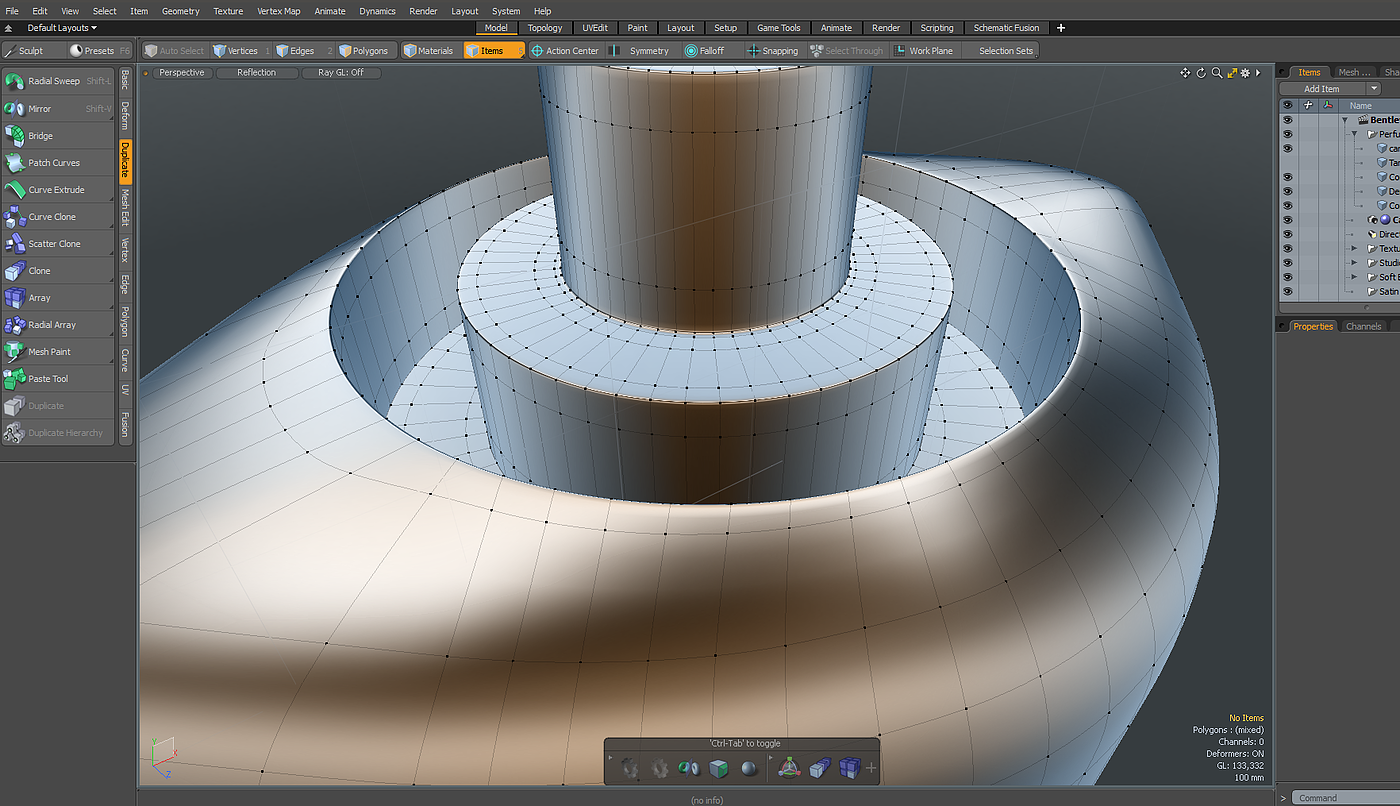The height and width of the screenshot is (806, 1400).
Task: Click the Command input field
Action: 1345,798
